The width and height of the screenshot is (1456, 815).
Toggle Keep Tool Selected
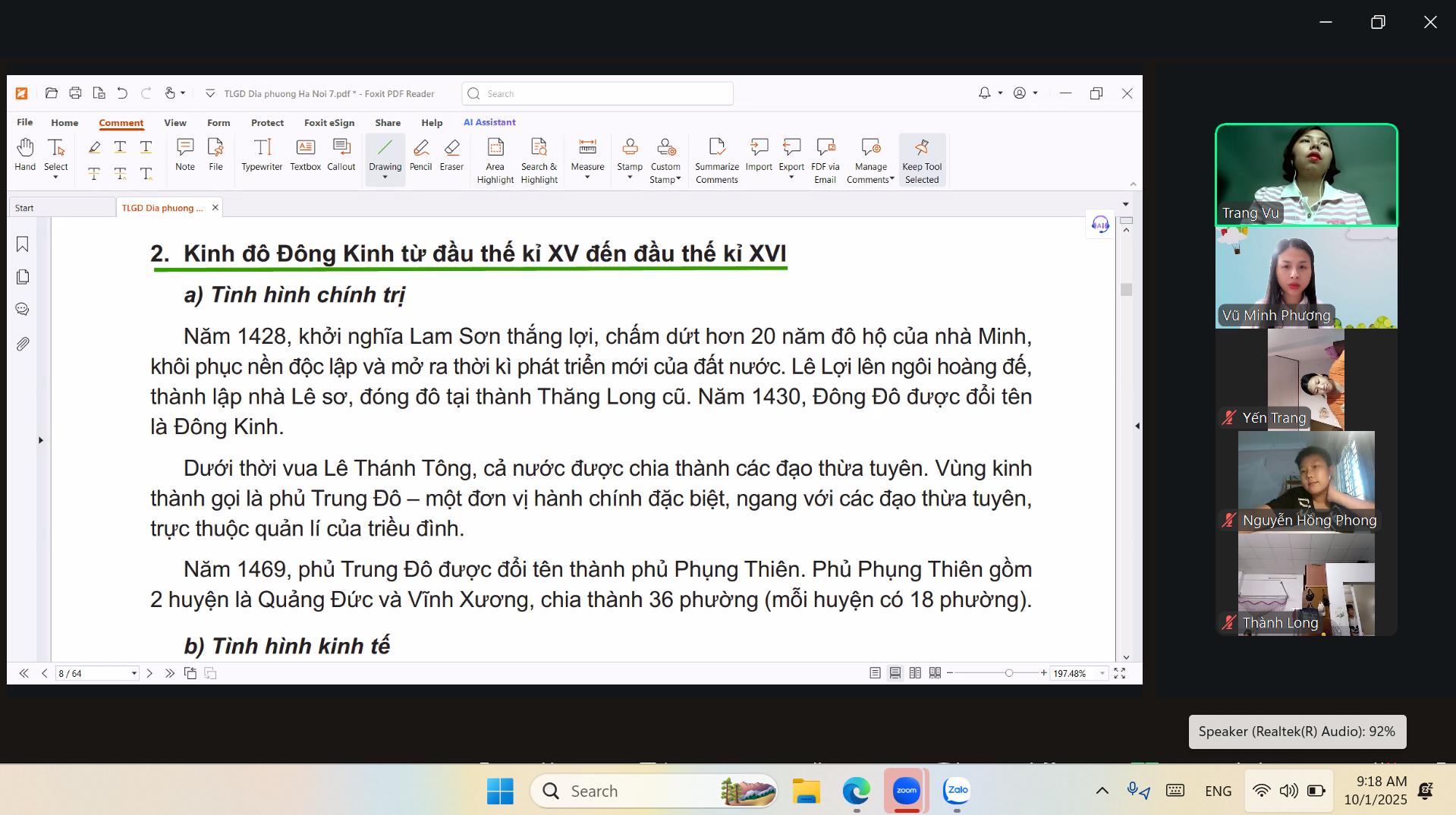pos(922,160)
